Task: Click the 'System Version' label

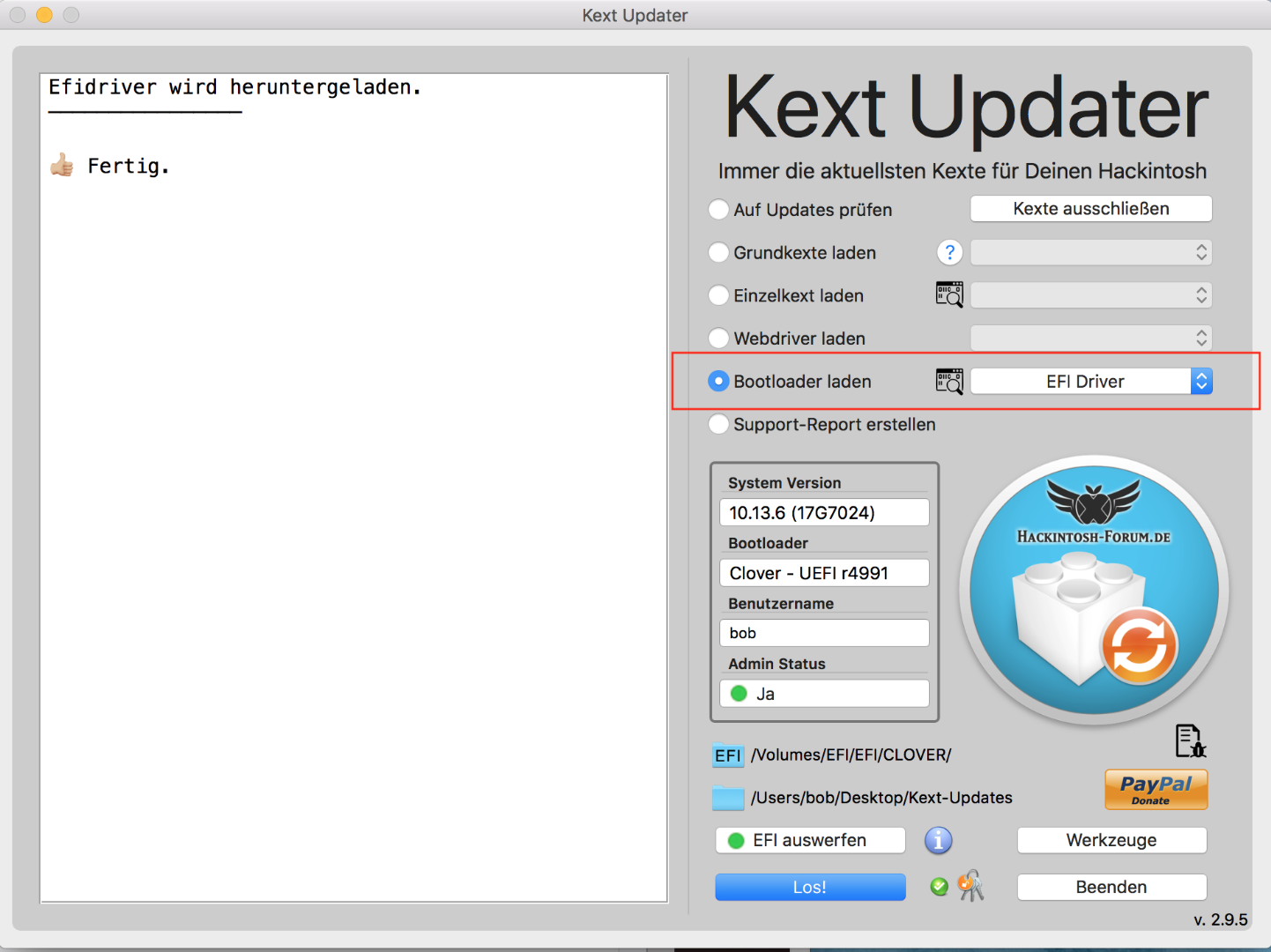Action: (x=784, y=483)
